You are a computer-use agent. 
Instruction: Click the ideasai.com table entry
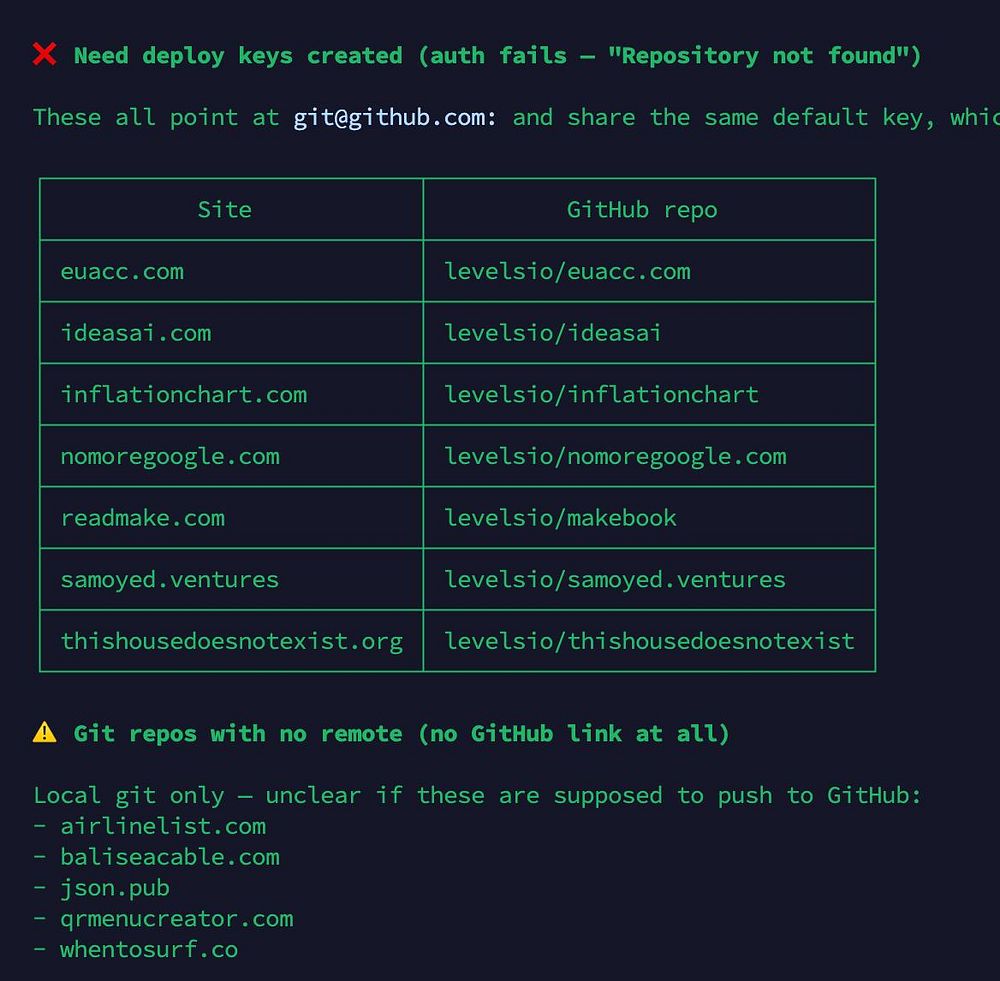pyautogui.click(x=231, y=333)
